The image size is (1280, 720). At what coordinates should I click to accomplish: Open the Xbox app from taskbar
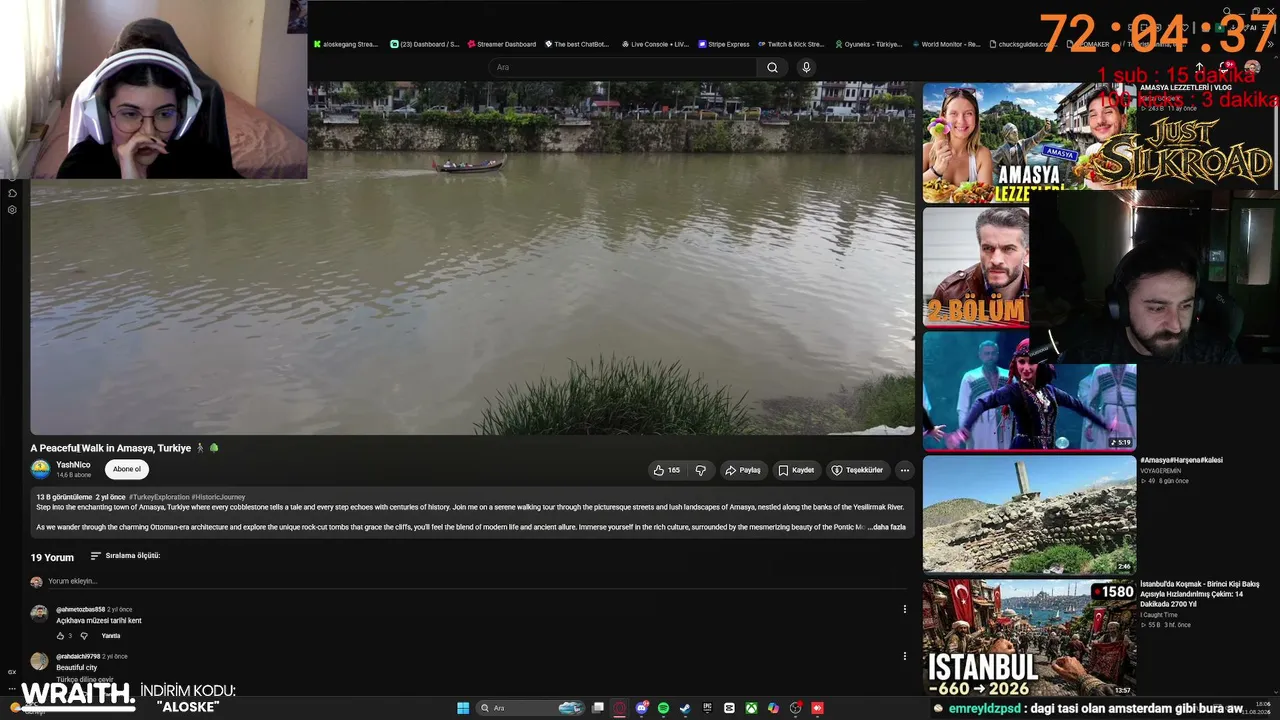751,708
